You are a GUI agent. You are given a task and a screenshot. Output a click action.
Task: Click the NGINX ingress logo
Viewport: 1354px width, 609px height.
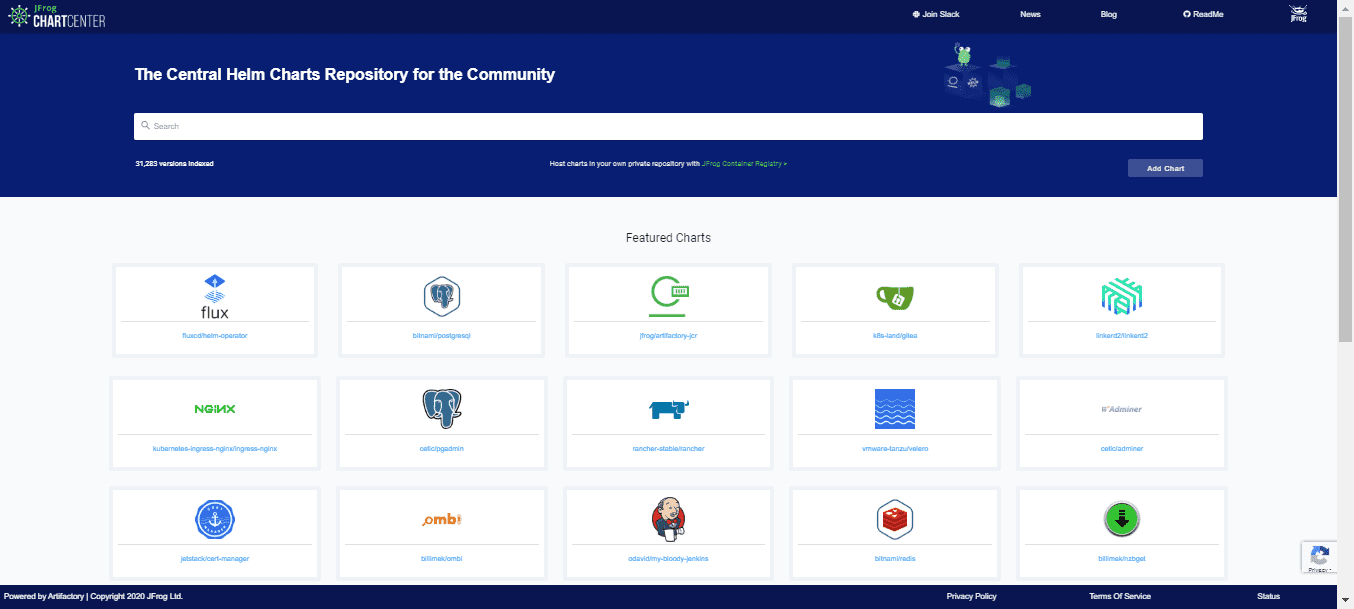click(214, 409)
